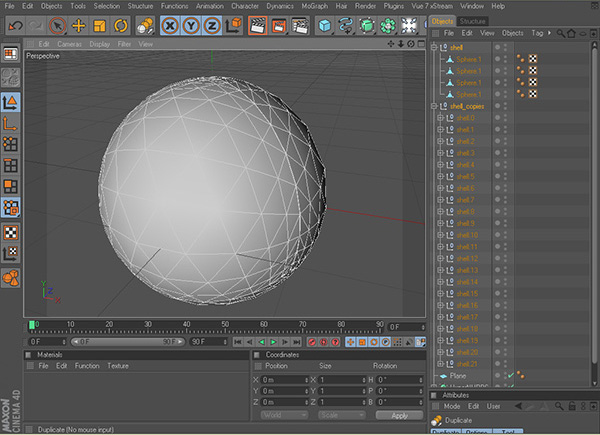Open Render Settings icon

tap(300, 26)
